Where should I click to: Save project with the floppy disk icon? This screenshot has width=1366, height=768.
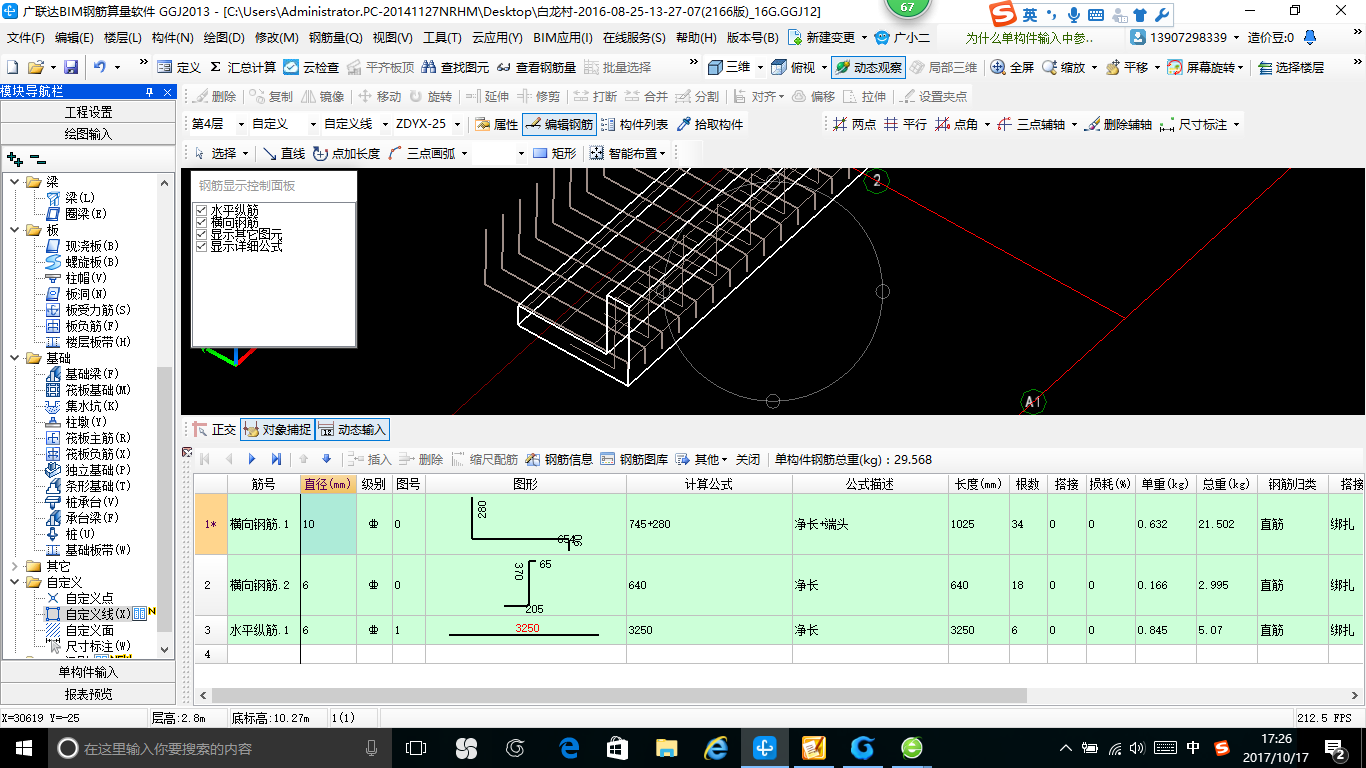pyautogui.click(x=71, y=67)
